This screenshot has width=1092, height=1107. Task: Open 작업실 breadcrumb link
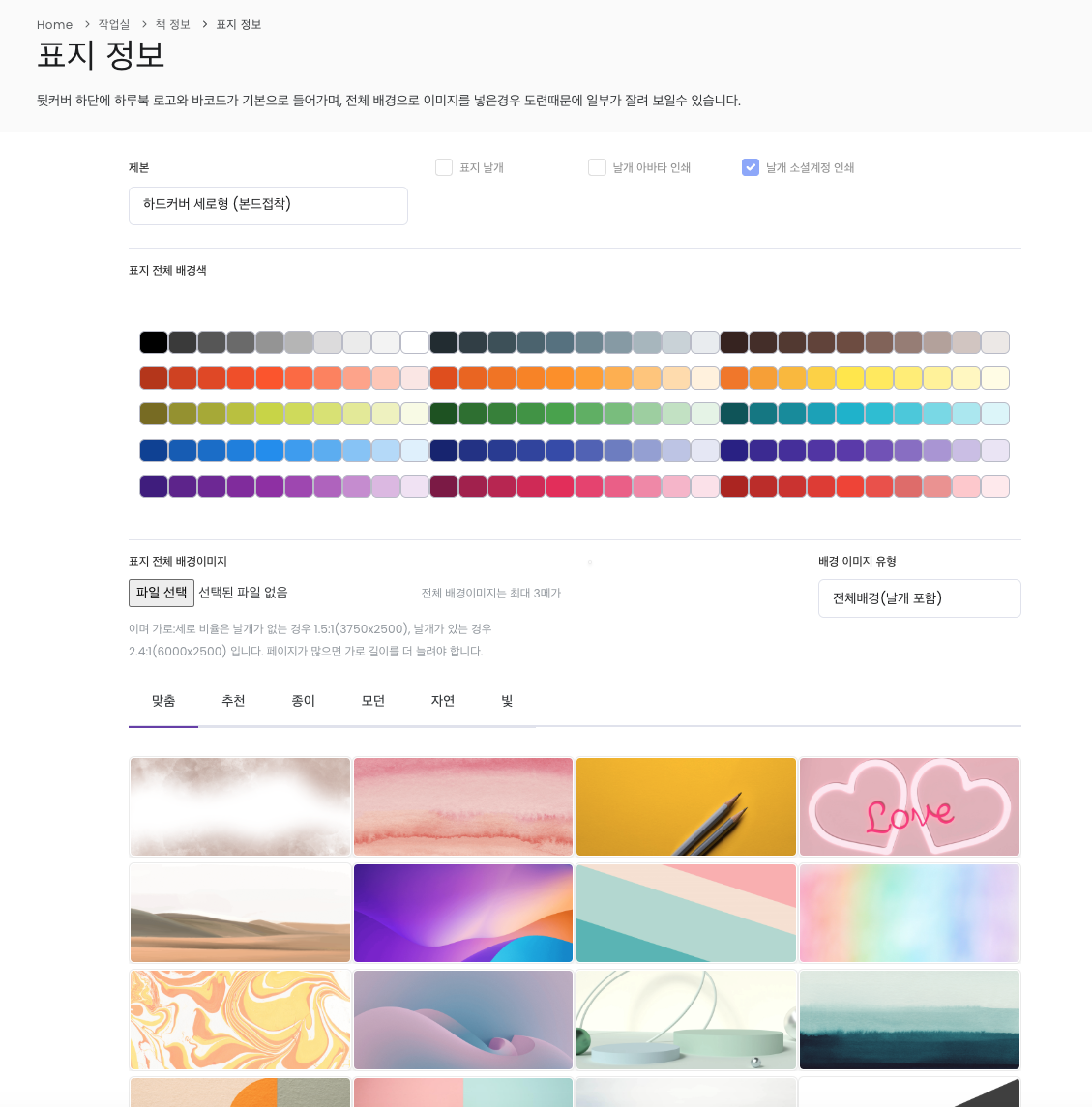click(114, 25)
